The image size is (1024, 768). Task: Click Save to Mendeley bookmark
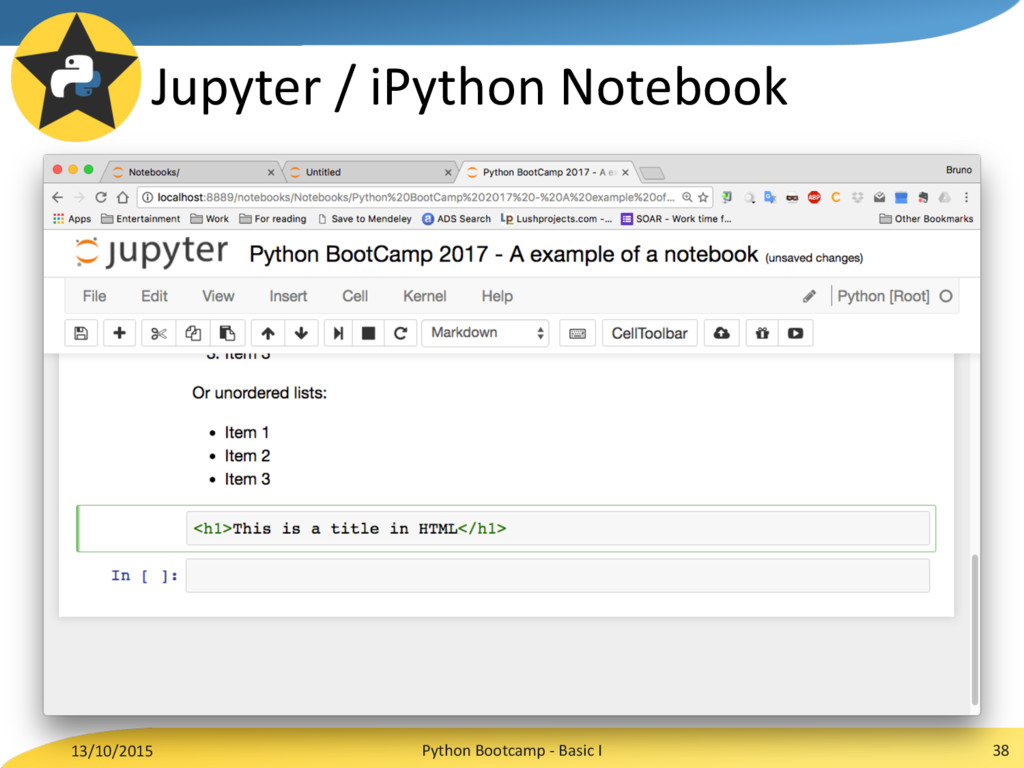364,219
